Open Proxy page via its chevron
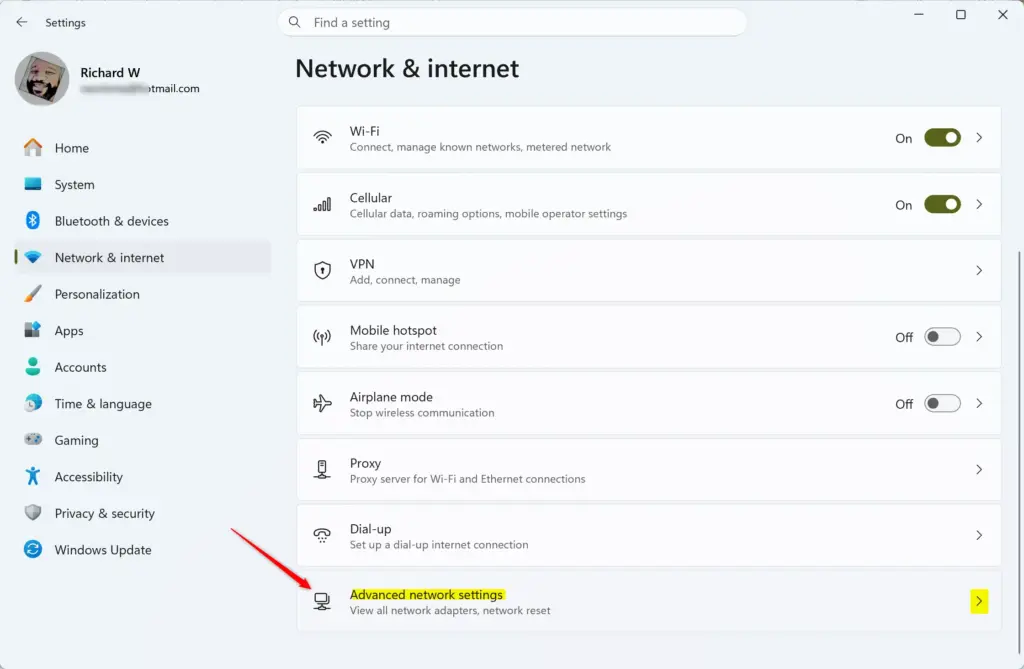Viewport: 1024px width, 669px height. click(979, 470)
